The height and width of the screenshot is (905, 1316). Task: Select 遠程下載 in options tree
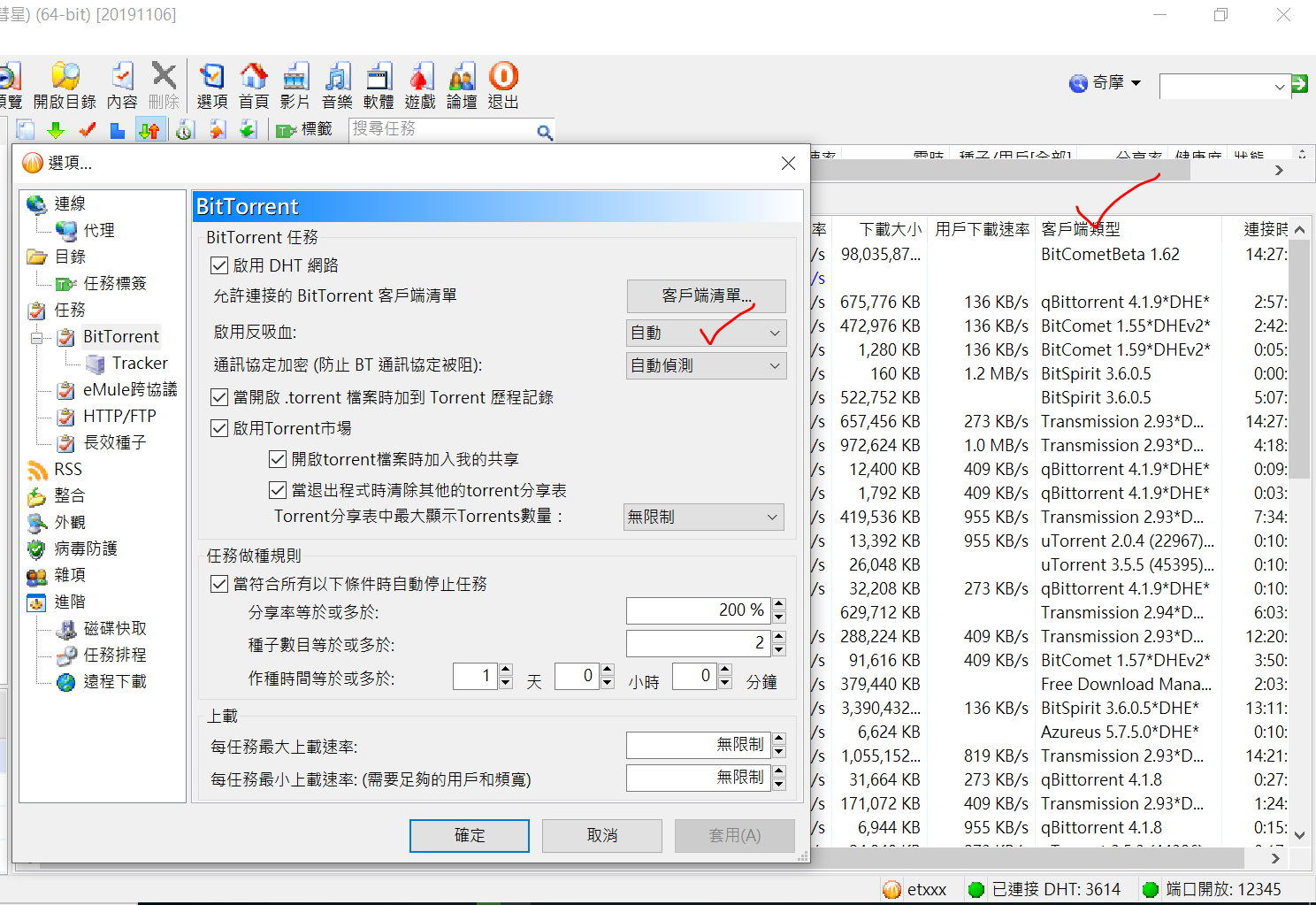pos(115,681)
